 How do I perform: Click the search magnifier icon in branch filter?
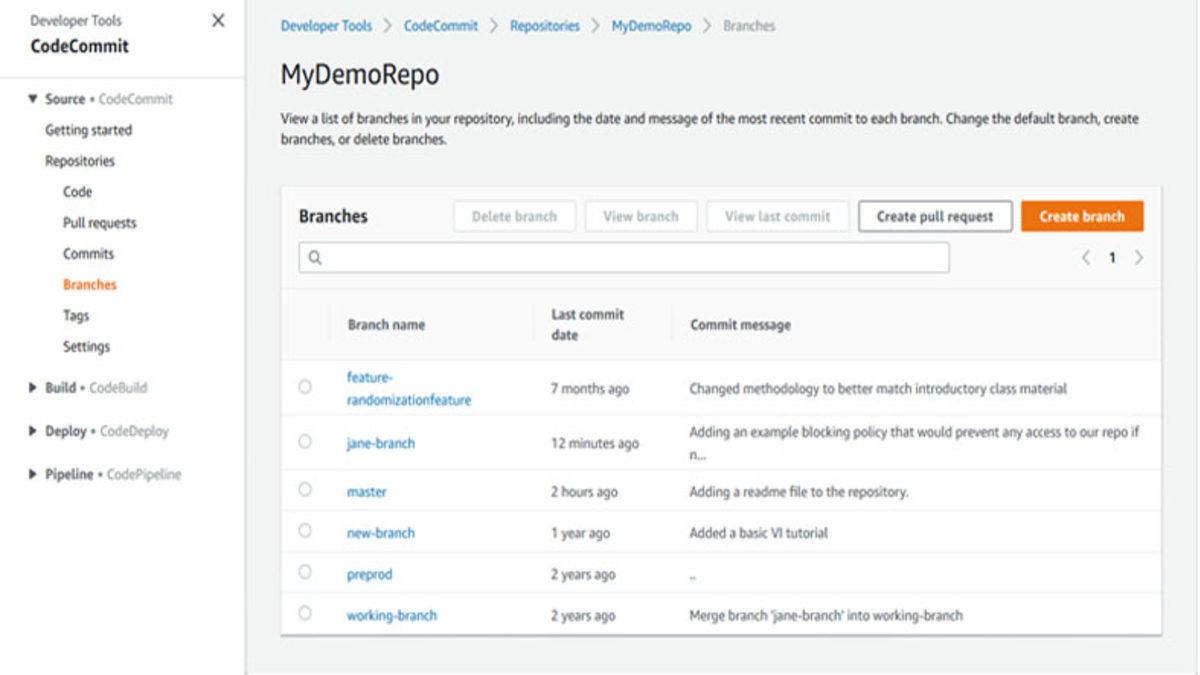[x=316, y=258]
